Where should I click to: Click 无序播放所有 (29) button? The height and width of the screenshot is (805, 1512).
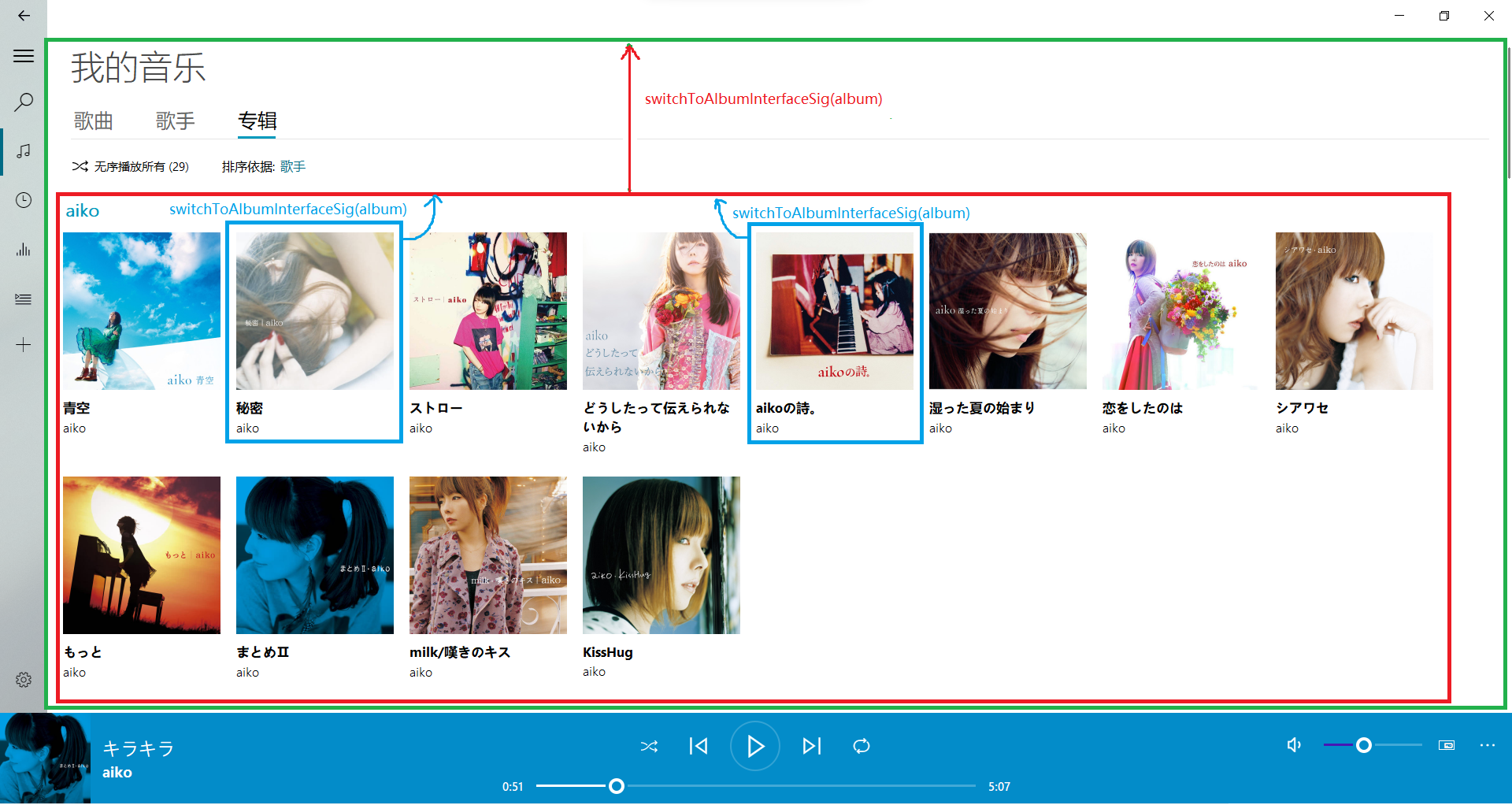pyautogui.click(x=131, y=166)
